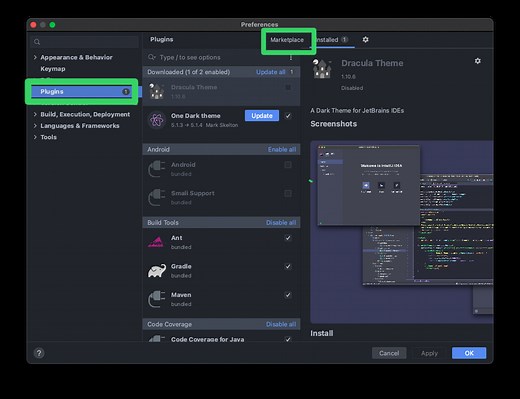Disable the Gradle plugin checkbox
520x399 pixels.
tap(288, 266)
